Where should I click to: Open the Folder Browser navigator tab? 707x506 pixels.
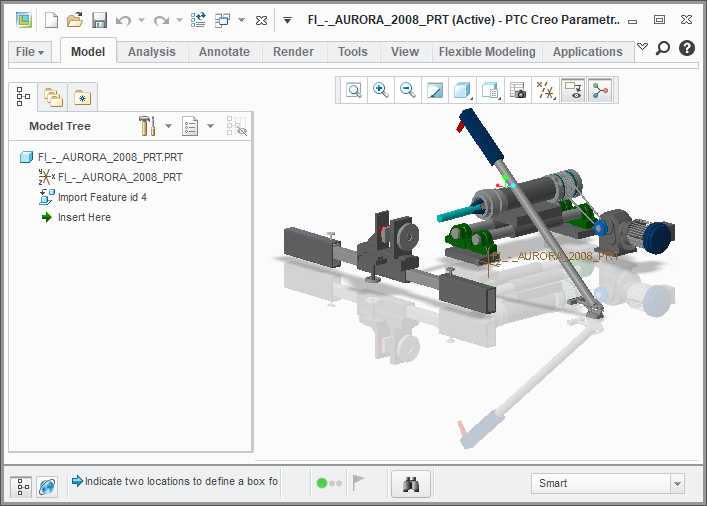53,97
